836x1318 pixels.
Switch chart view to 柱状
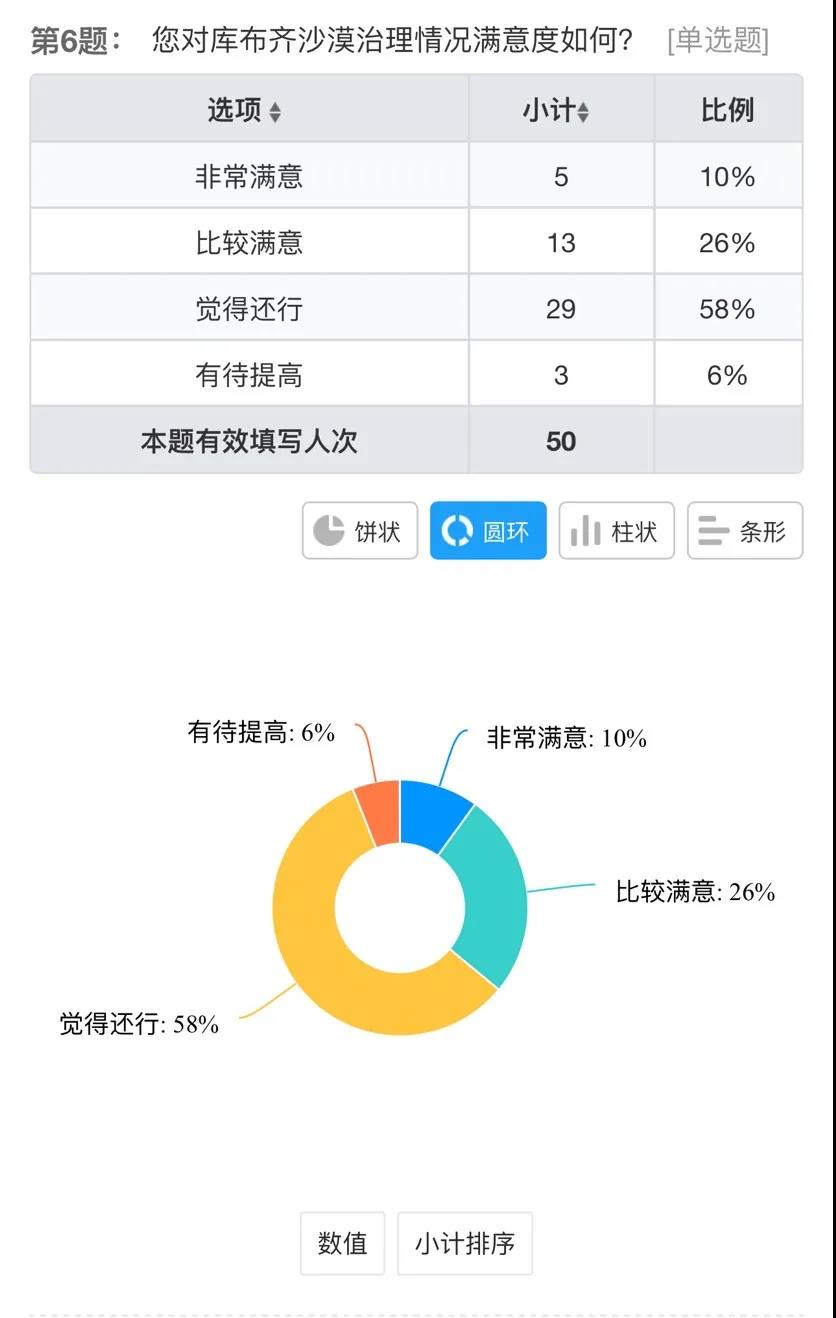point(617,531)
